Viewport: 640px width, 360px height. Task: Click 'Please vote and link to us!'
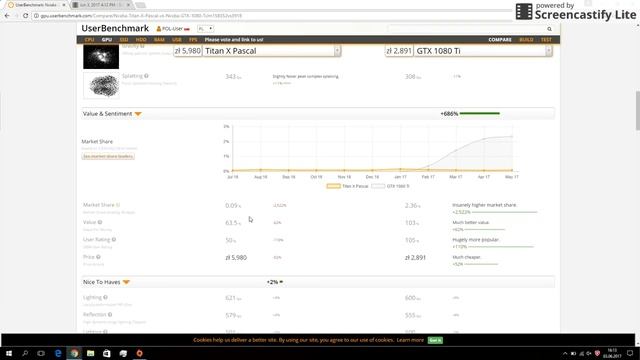[x=234, y=40]
